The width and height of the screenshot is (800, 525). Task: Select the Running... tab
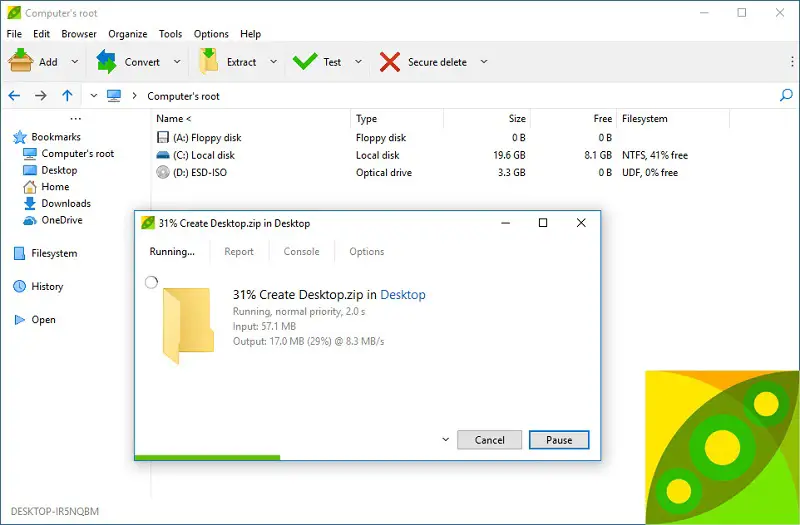pyautogui.click(x=172, y=252)
